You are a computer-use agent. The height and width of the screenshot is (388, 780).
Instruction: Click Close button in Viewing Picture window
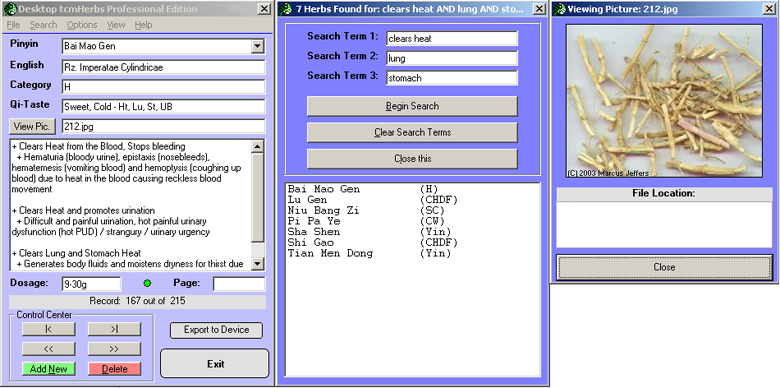click(x=664, y=267)
